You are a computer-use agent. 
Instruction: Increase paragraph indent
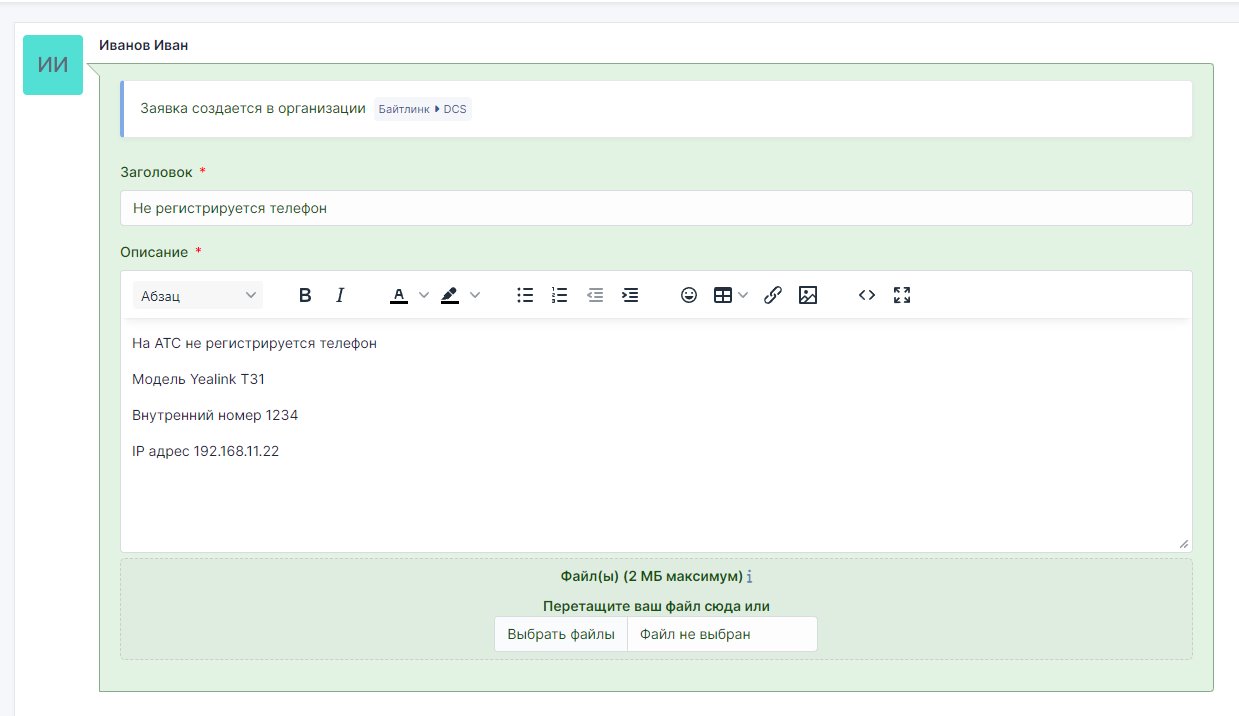[630, 295]
